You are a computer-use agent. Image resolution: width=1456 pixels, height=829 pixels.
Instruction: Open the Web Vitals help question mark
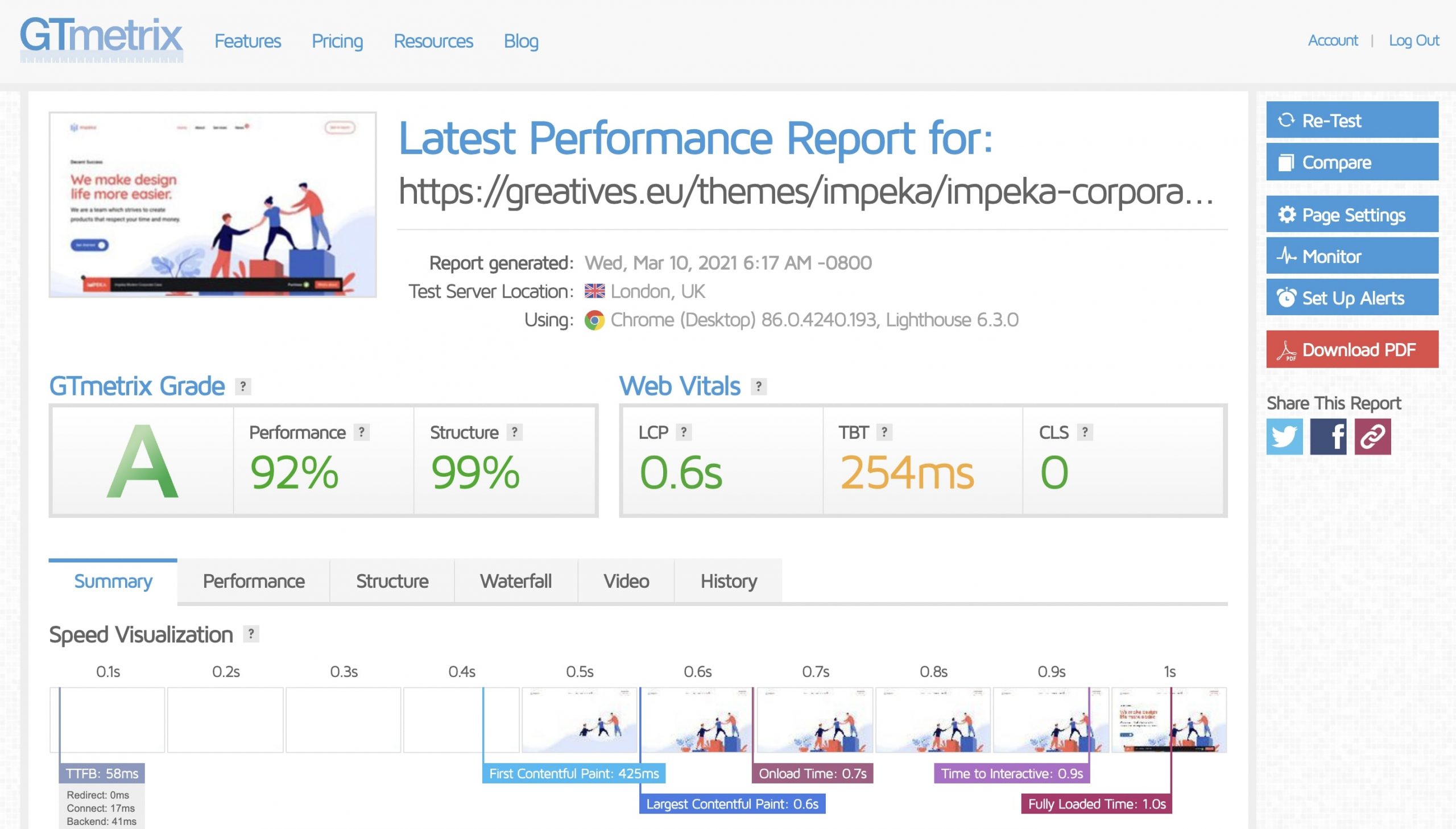click(x=758, y=386)
